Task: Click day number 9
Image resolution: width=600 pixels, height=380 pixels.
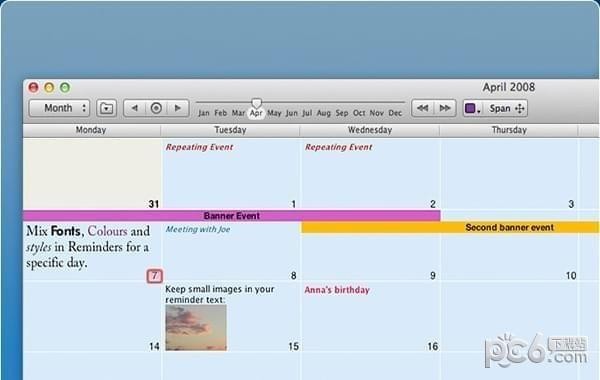Action: [433, 276]
